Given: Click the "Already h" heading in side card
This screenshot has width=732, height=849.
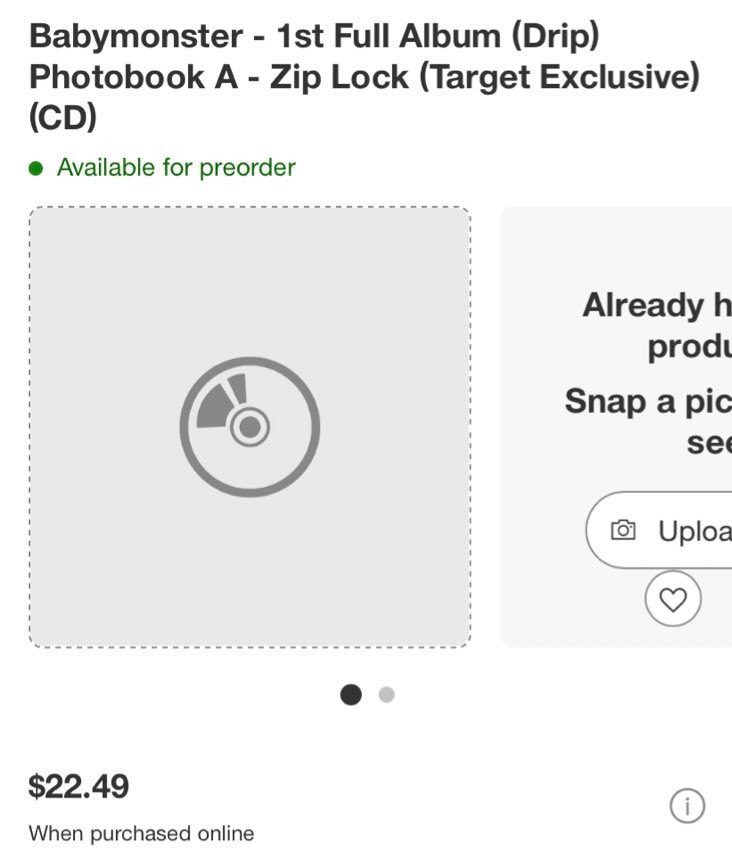Looking at the screenshot, I should coord(657,305).
